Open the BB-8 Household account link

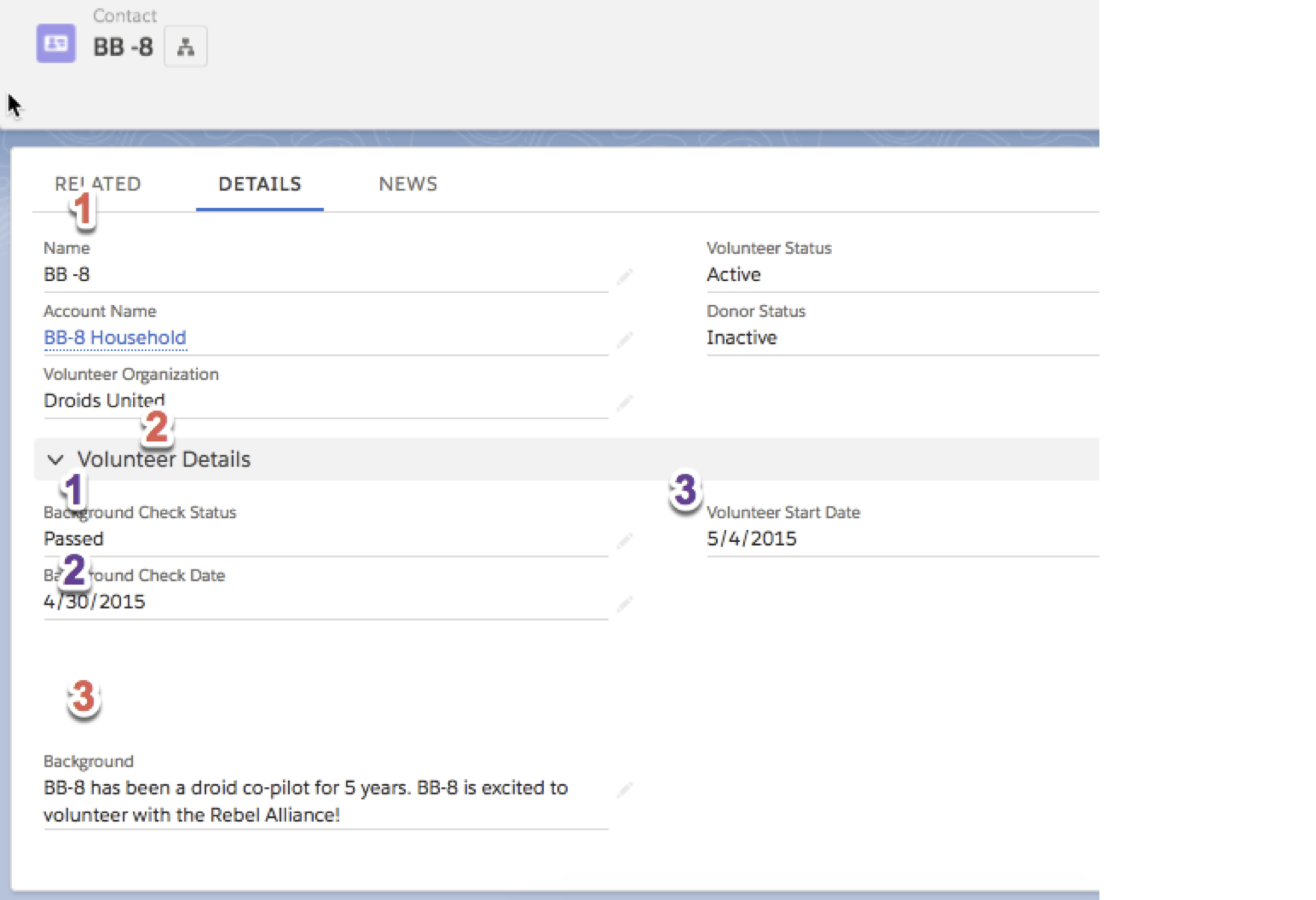tap(115, 338)
